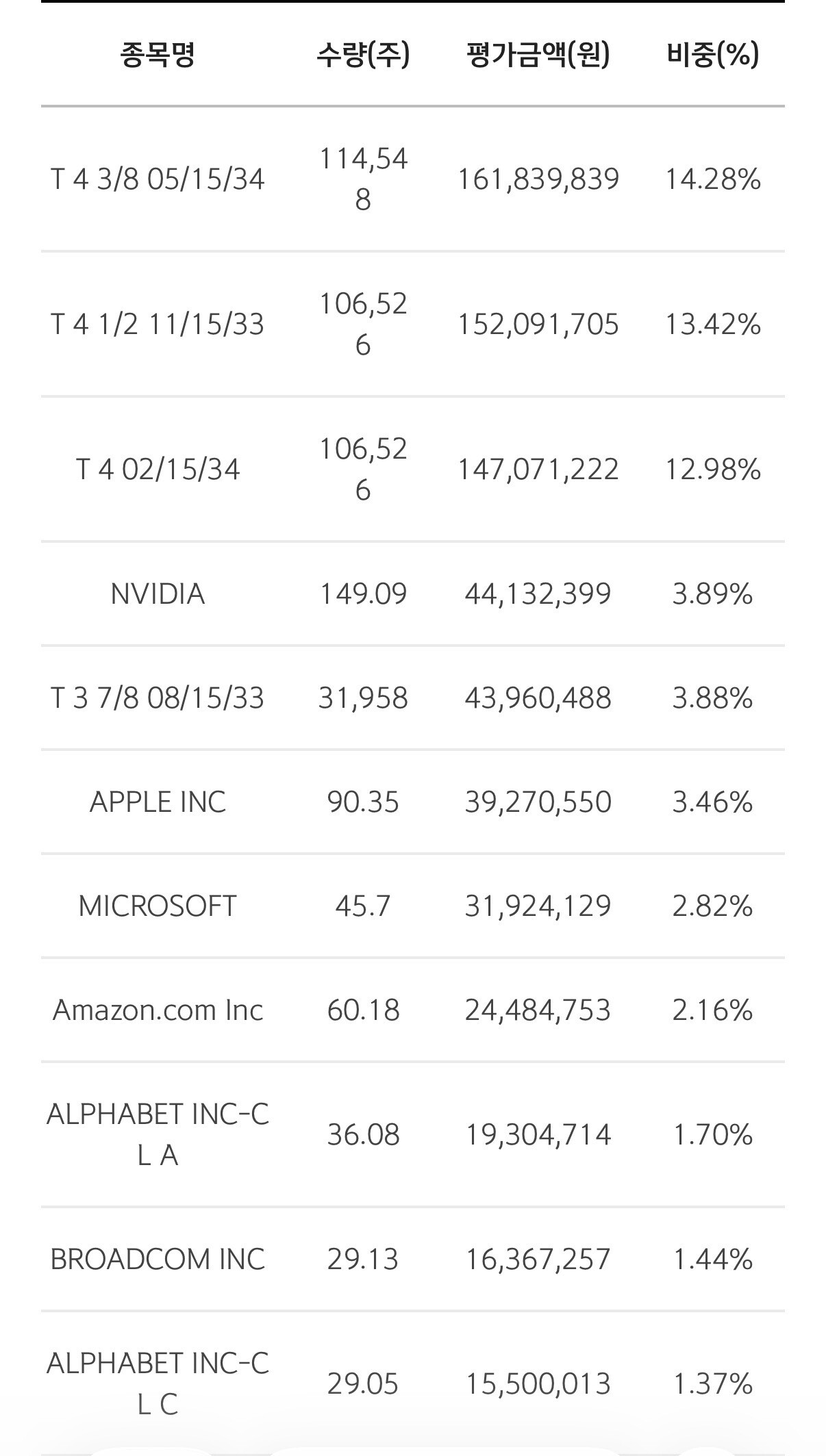
Task: Select the NVIDIA stock row
Action: pyautogui.click(x=413, y=594)
